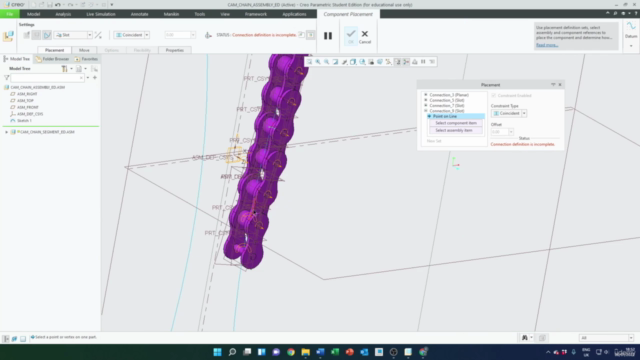Select ASM_TOP in model tree

coord(25,100)
